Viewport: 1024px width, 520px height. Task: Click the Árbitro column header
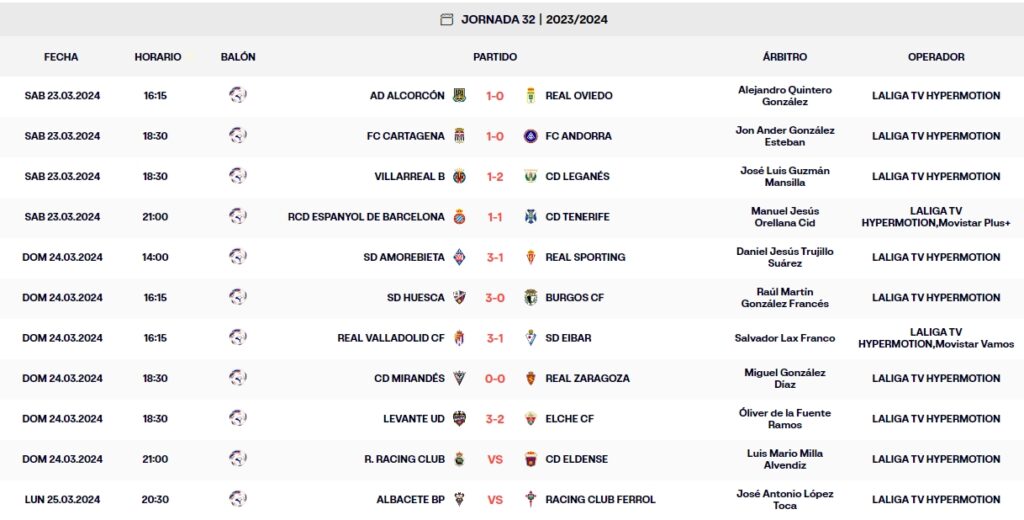coord(785,57)
